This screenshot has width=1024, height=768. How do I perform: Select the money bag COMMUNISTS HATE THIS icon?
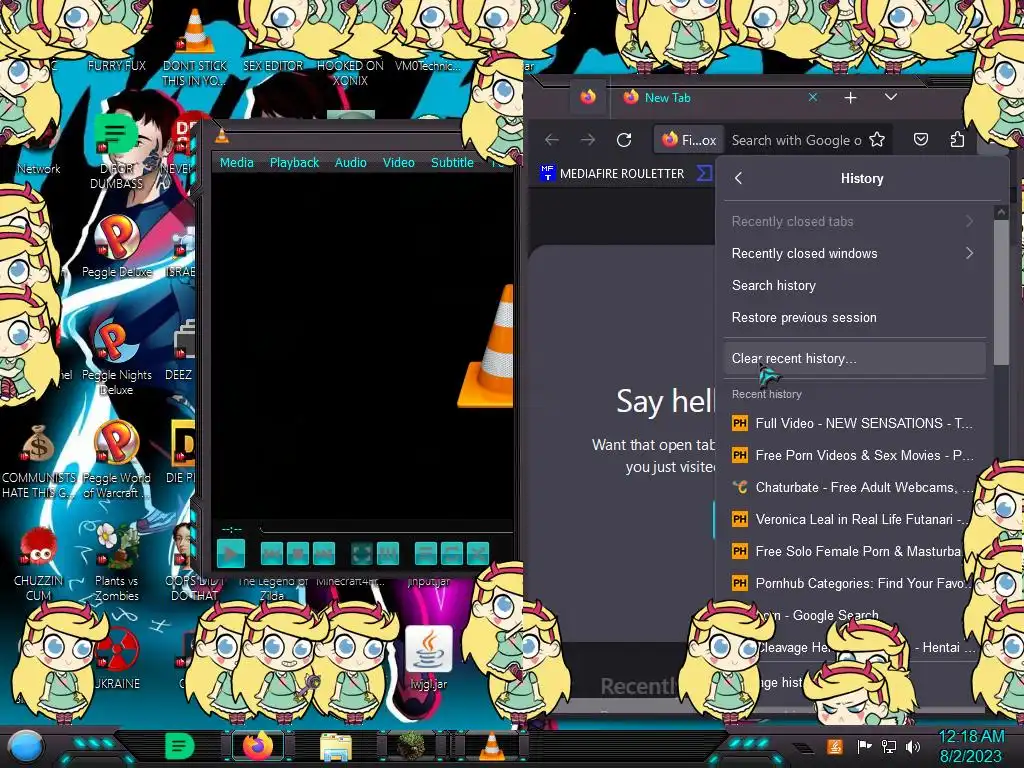pos(39,460)
